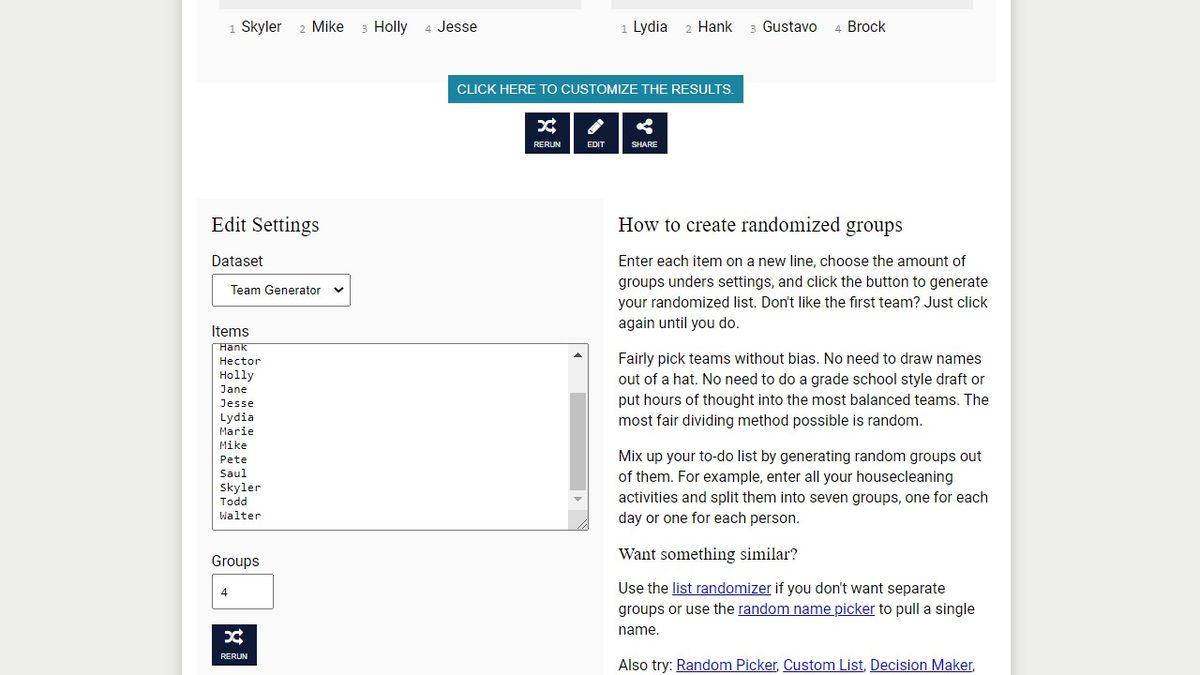This screenshot has width=1200, height=675.
Task: Click into the Groups number field
Action: [x=242, y=592]
